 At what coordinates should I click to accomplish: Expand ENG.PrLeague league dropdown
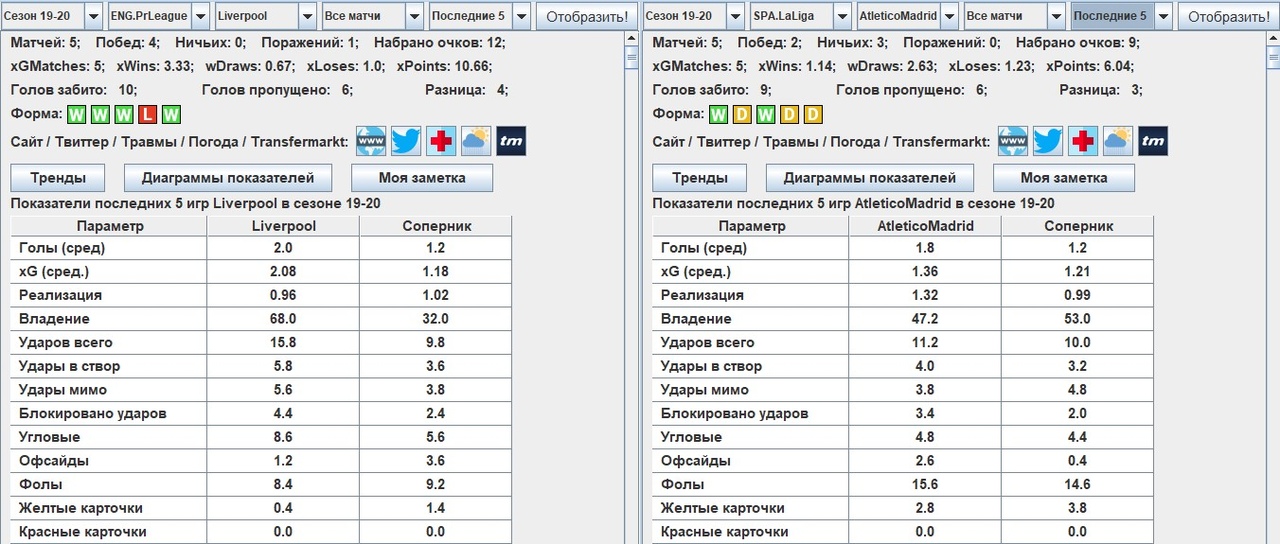[199, 16]
